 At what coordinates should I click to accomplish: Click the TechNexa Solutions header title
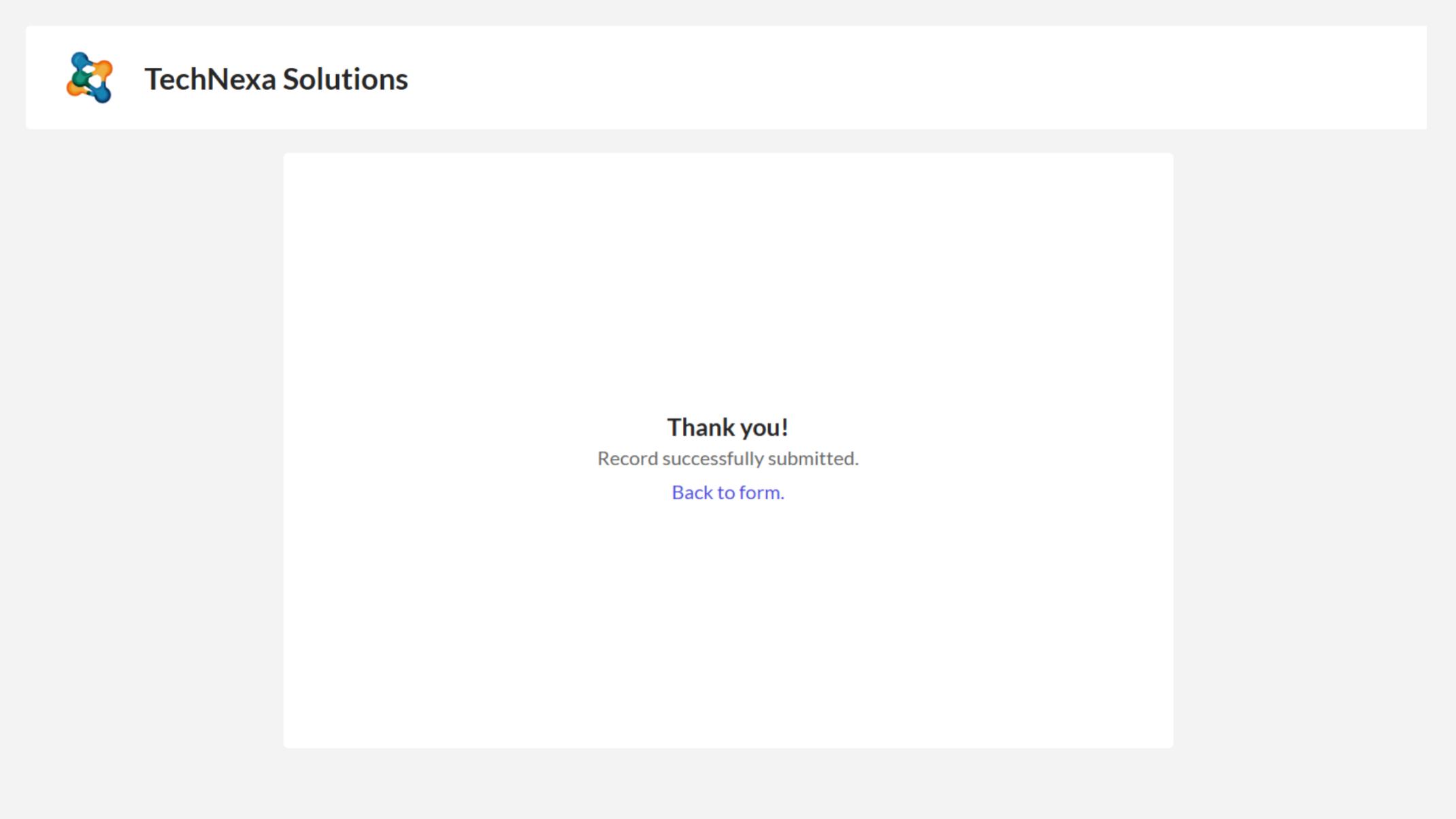(276, 79)
